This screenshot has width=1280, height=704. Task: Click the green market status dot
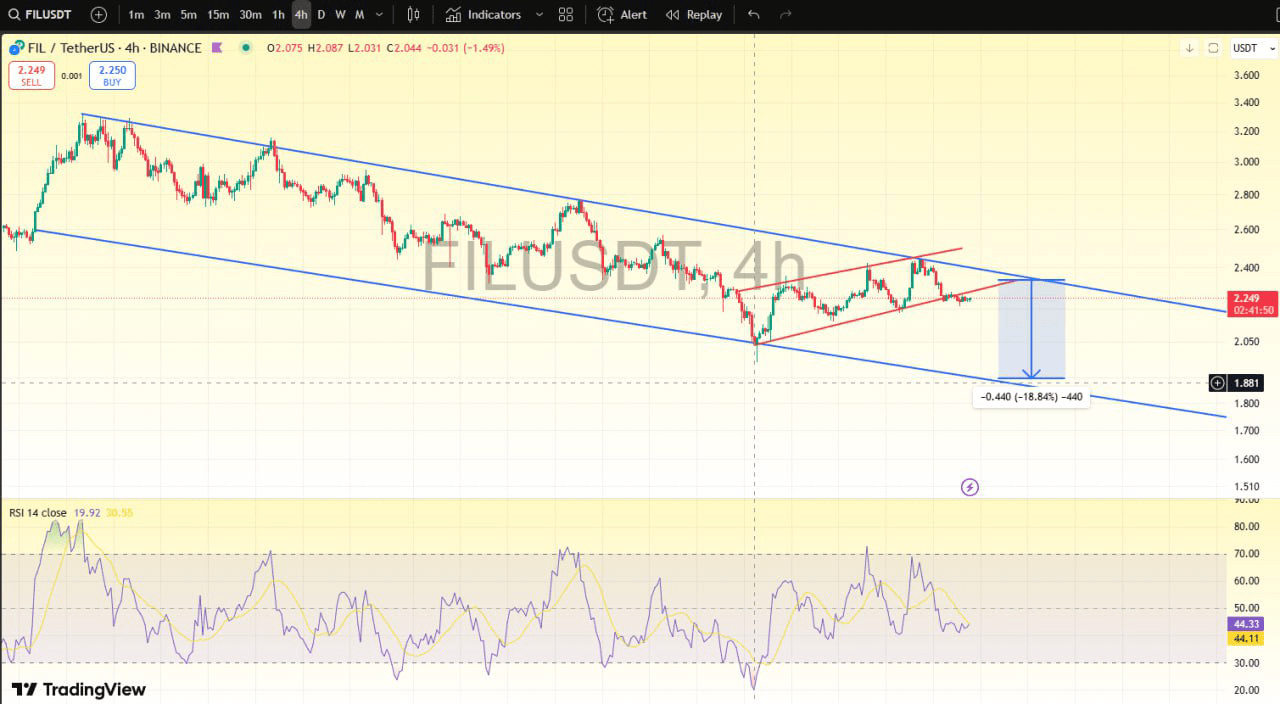(x=246, y=48)
